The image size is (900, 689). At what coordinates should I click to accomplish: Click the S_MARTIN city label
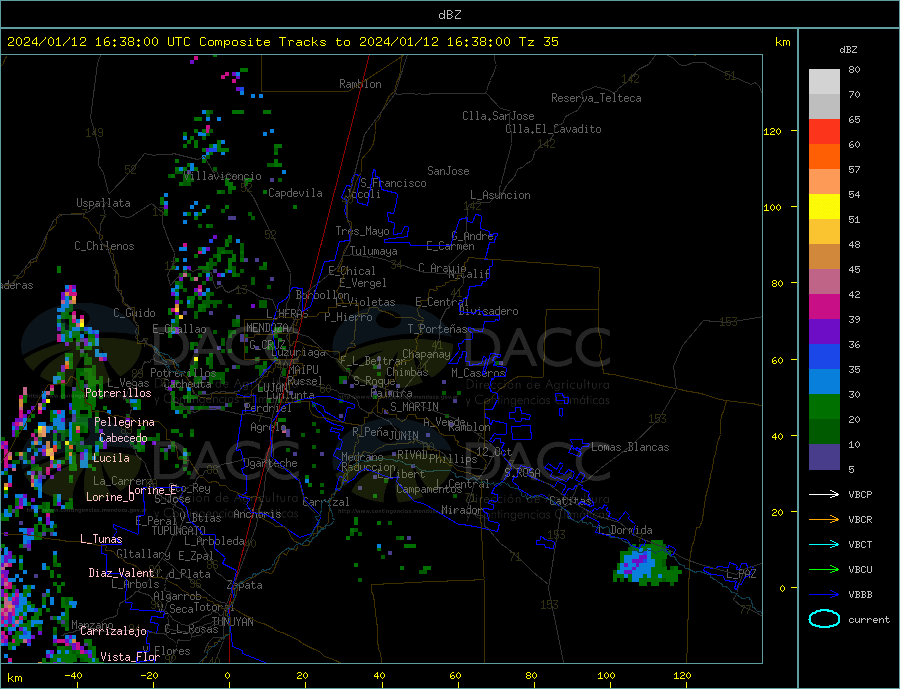point(414,407)
